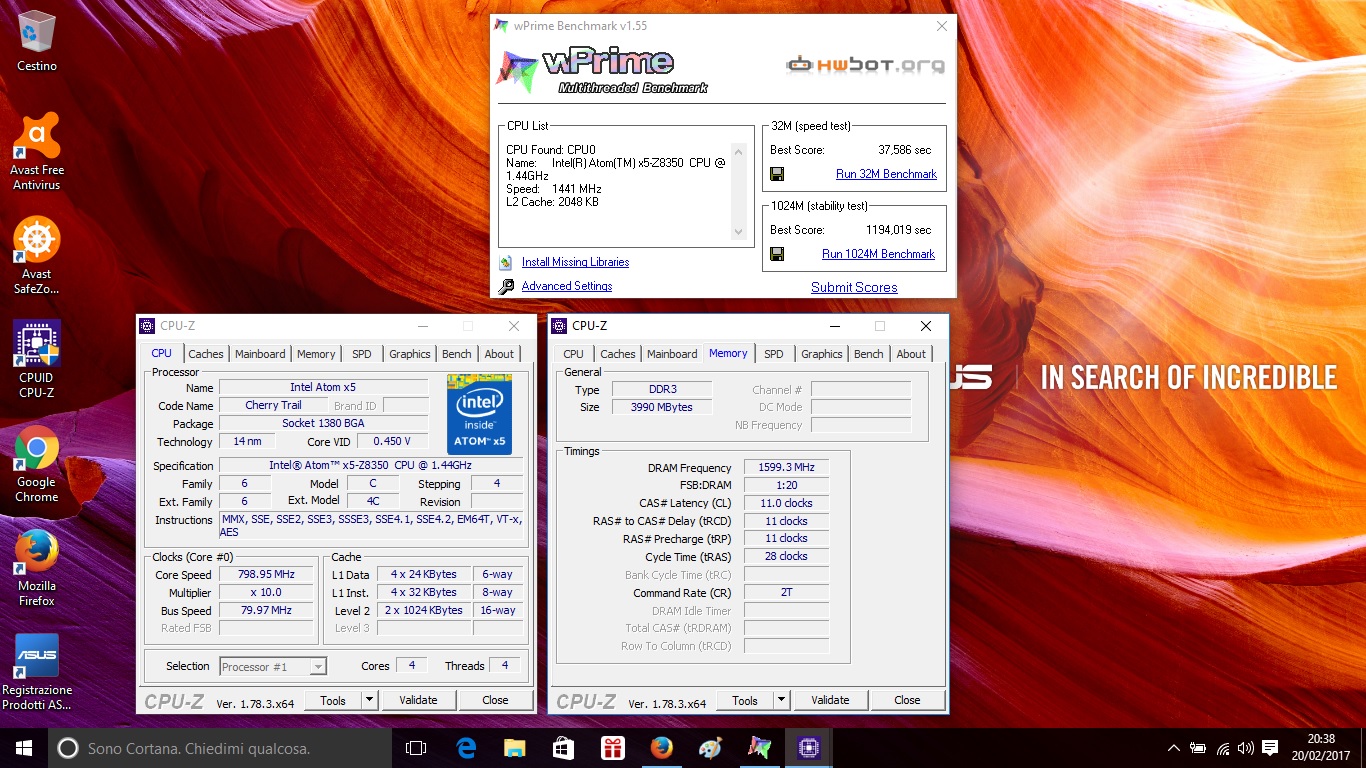The width and height of the screenshot is (1366, 768).
Task: Launch Google Chrome from desktop
Action: pyautogui.click(x=37, y=464)
